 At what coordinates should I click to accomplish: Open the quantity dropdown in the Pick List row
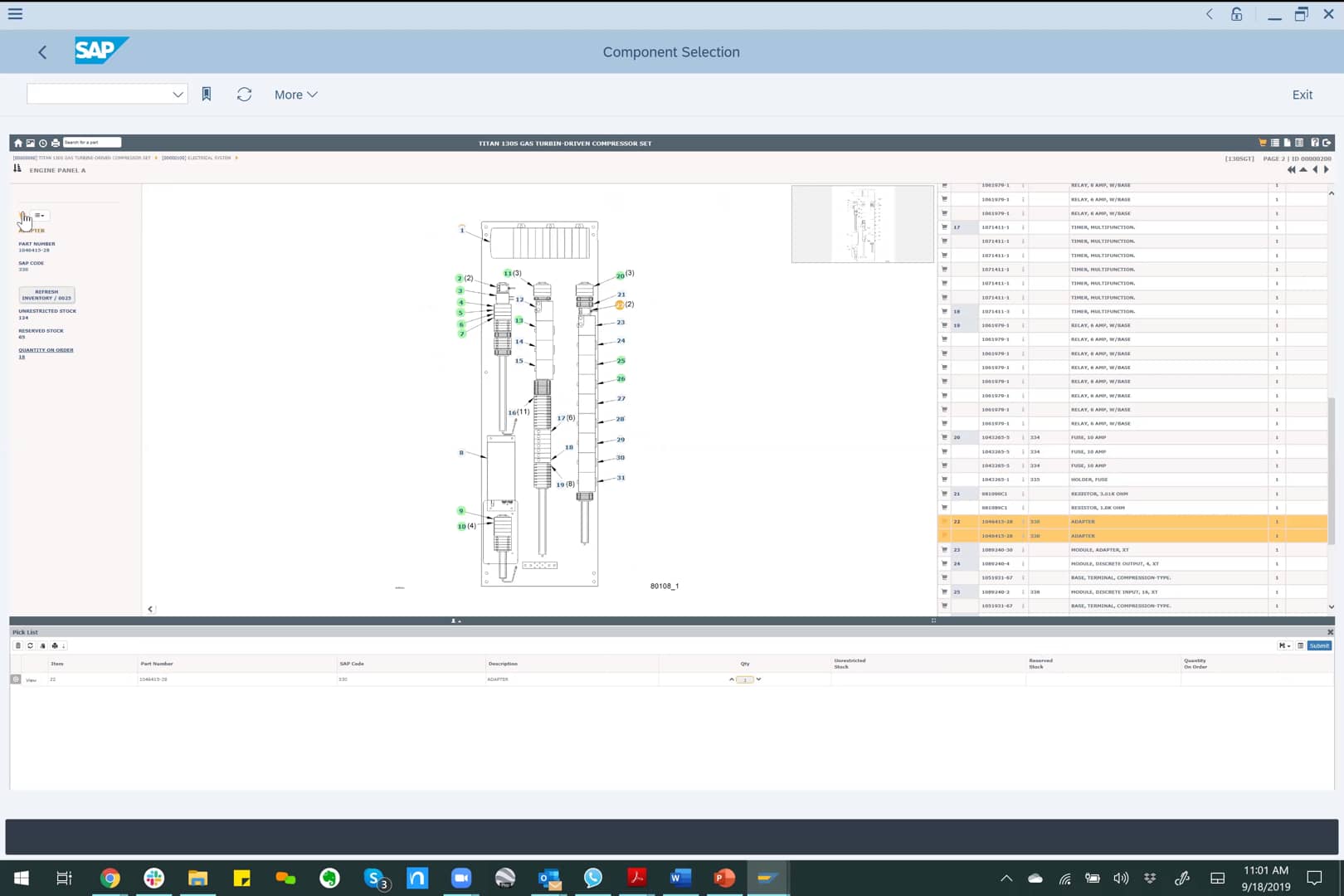click(759, 679)
